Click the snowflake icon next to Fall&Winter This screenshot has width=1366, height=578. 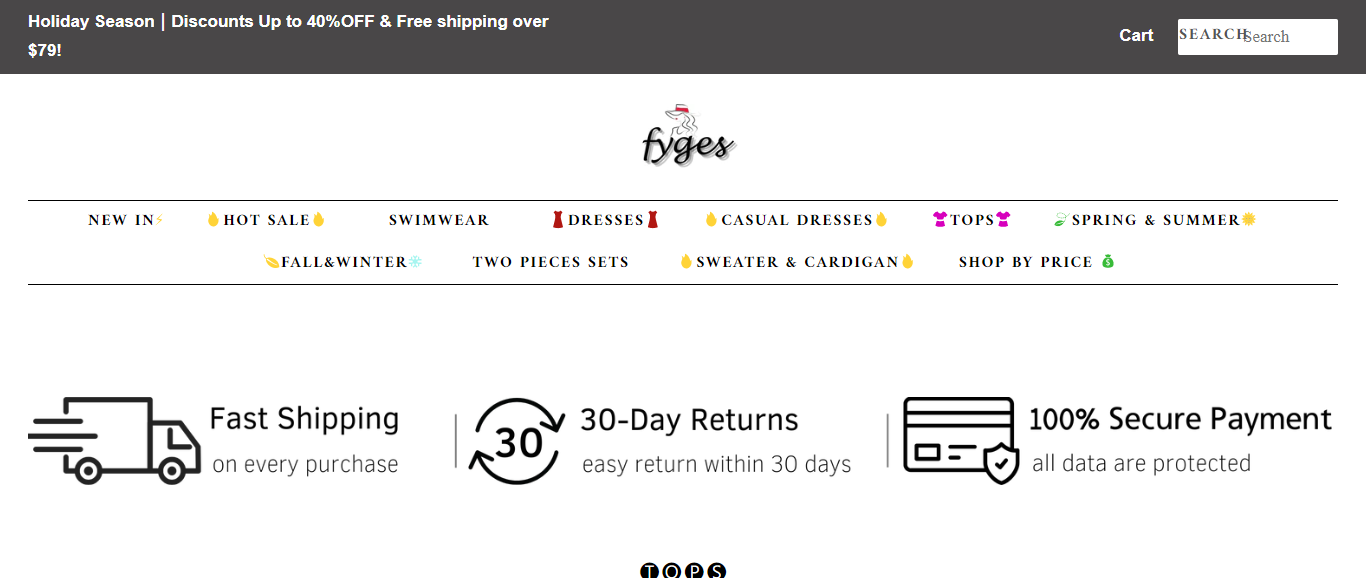tap(415, 262)
